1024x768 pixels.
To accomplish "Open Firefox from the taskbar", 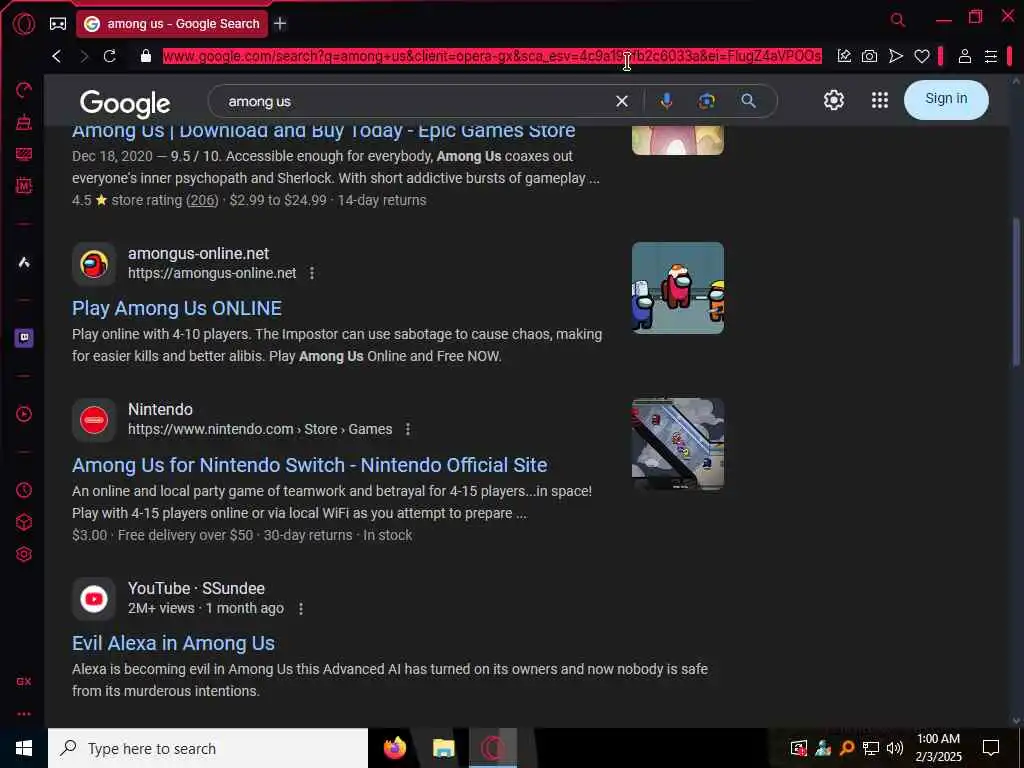I will point(394,748).
